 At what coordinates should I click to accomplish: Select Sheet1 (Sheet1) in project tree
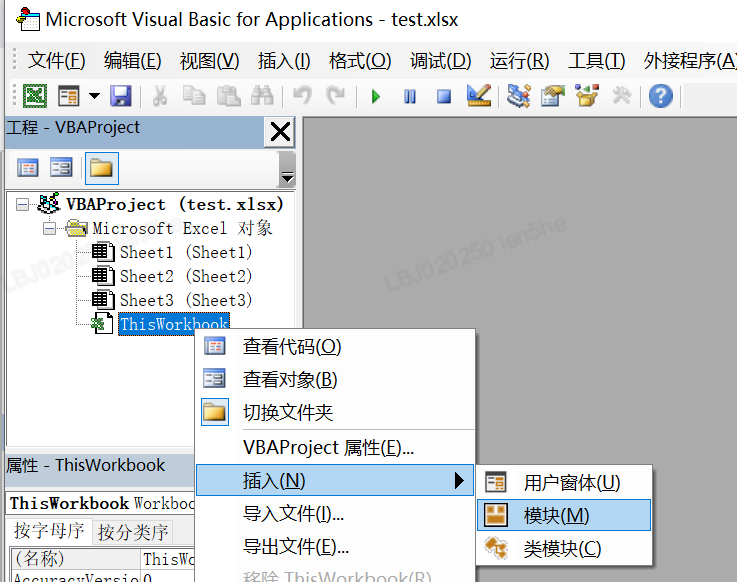coord(186,252)
